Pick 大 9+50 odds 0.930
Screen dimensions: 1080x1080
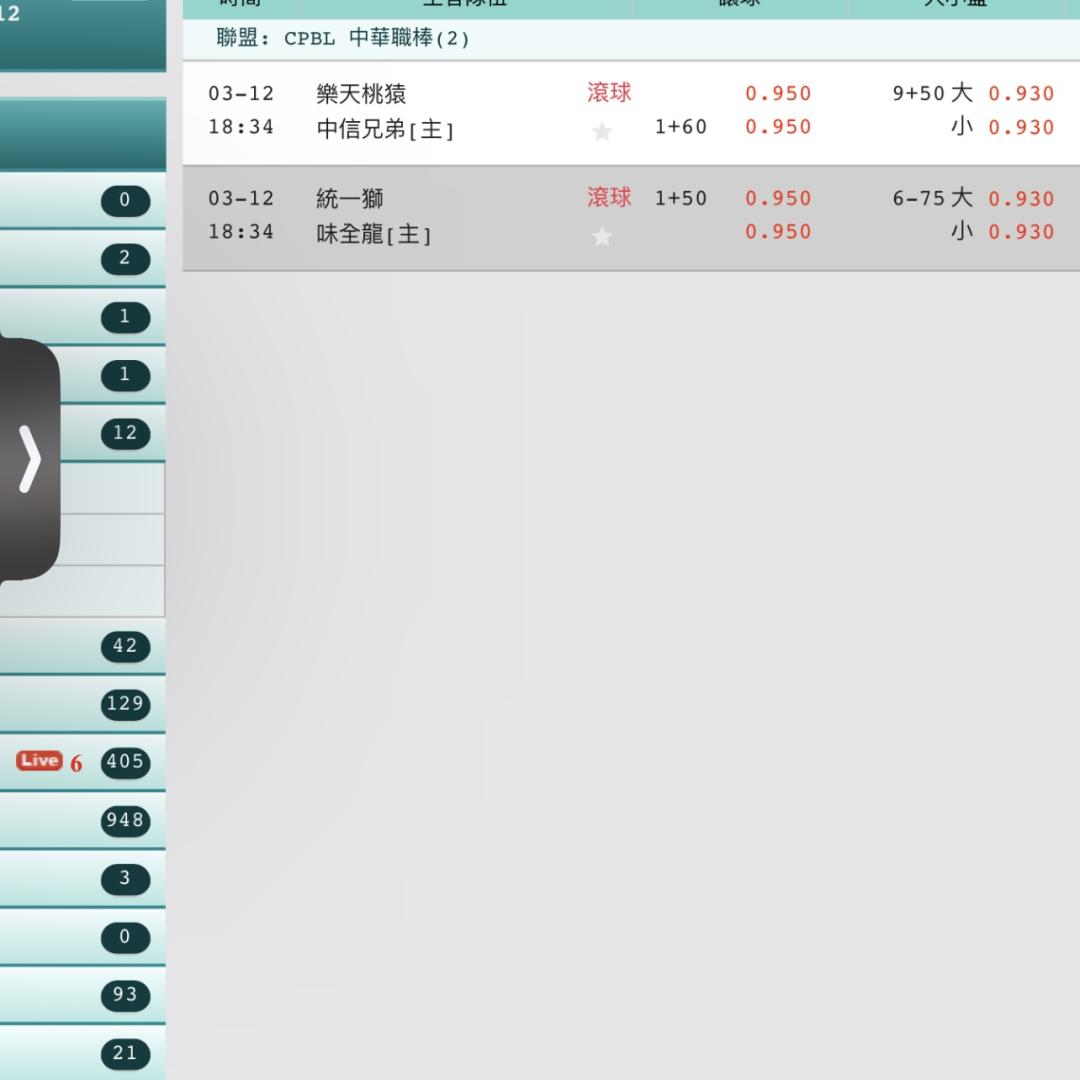coord(1021,93)
